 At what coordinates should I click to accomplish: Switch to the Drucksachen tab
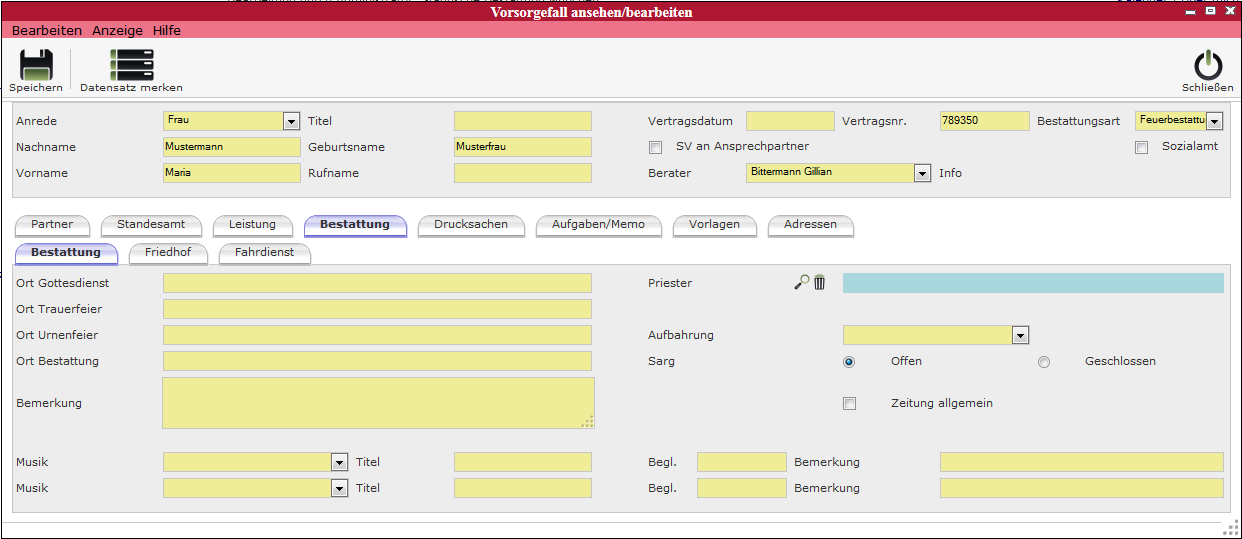(x=471, y=225)
